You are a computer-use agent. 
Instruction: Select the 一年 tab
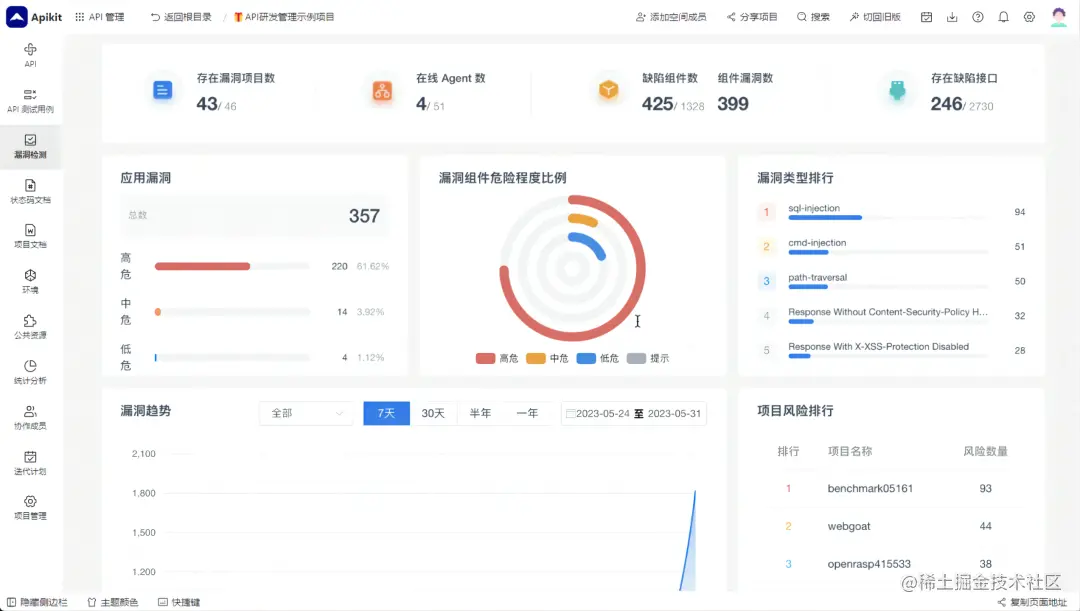pos(528,413)
